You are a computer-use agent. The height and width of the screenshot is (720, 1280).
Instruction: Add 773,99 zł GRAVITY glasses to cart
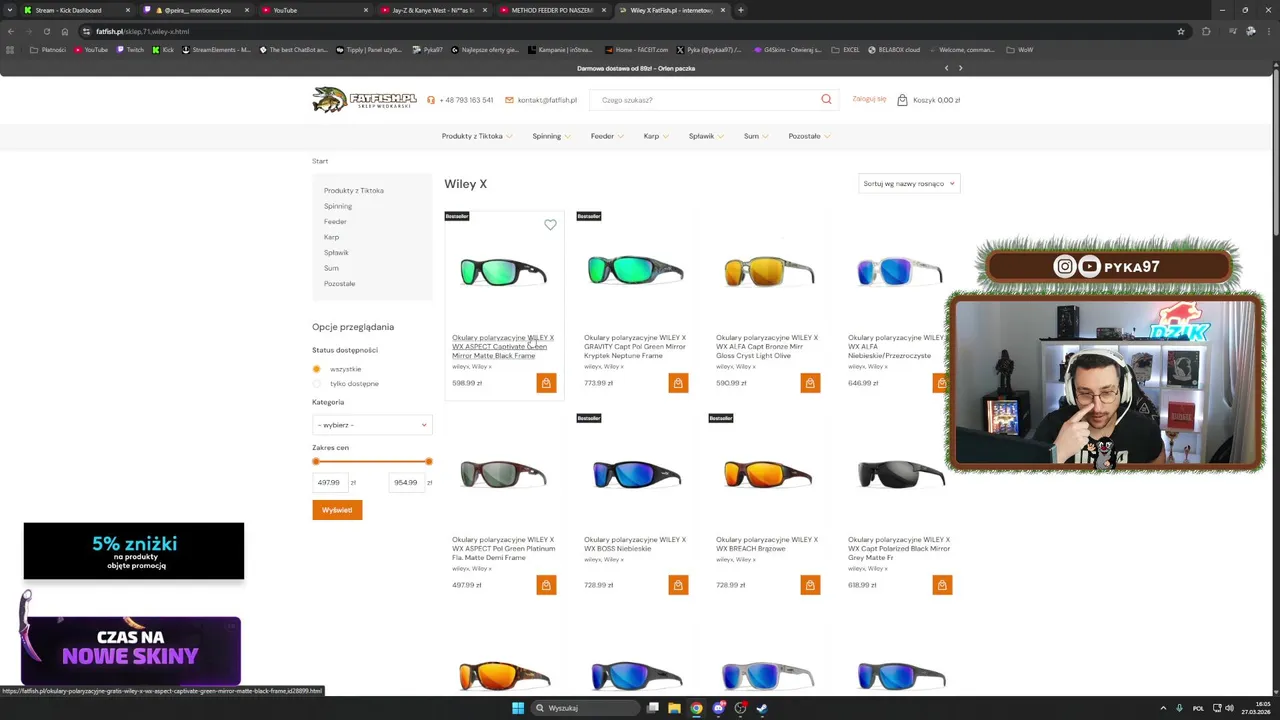pos(678,383)
